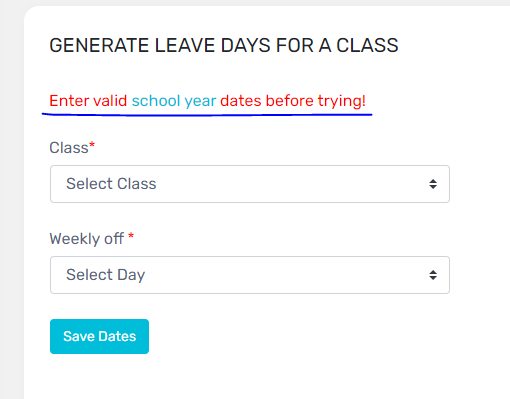Viewport: 510px width, 399px height.
Task: Click empty card area below Save Dates
Action: click(x=267, y=377)
